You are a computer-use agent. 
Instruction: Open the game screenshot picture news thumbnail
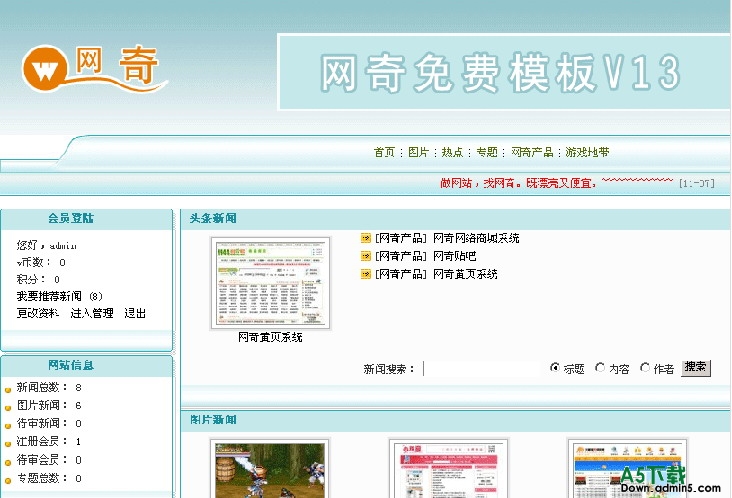click(270, 468)
